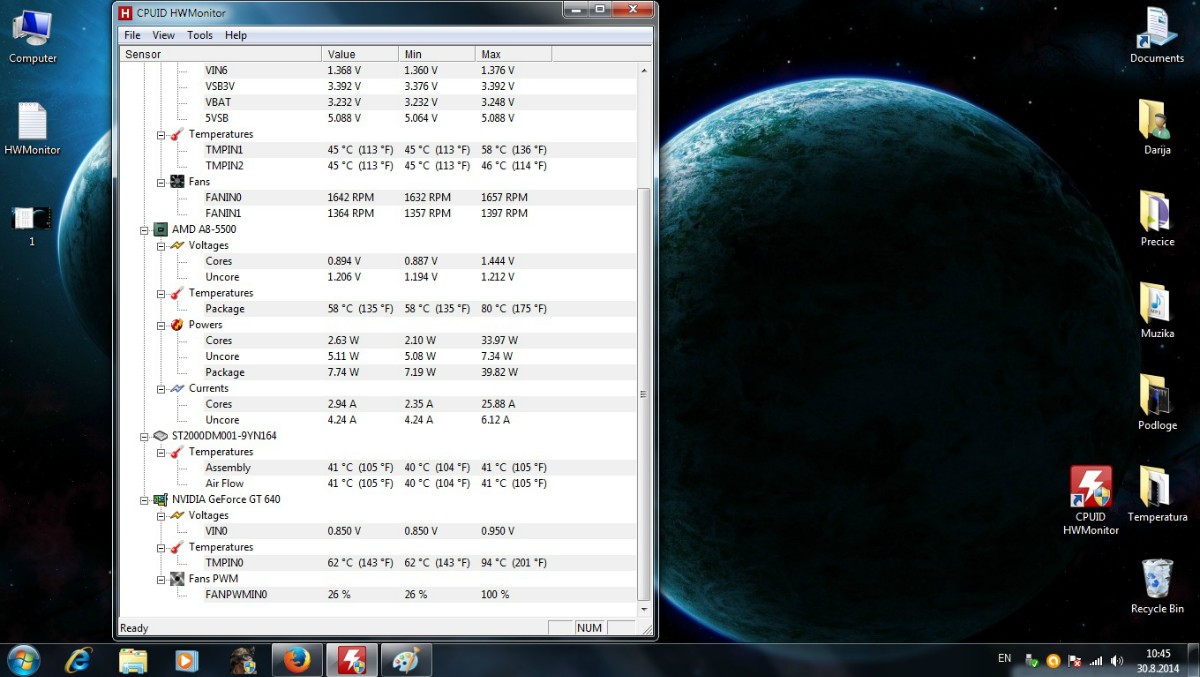The height and width of the screenshot is (677, 1200).
Task: Open the Computer desktop icon
Action: (x=32, y=38)
